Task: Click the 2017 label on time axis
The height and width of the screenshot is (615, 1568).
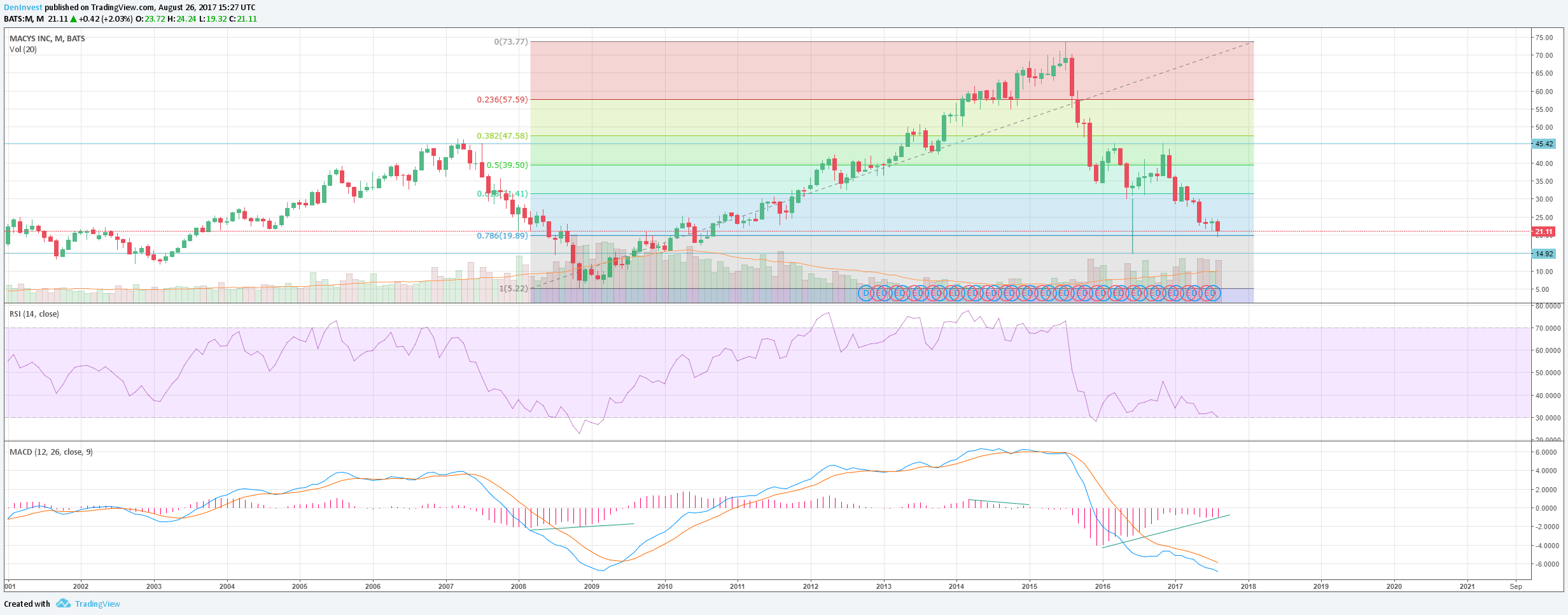Action: point(1175,586)
